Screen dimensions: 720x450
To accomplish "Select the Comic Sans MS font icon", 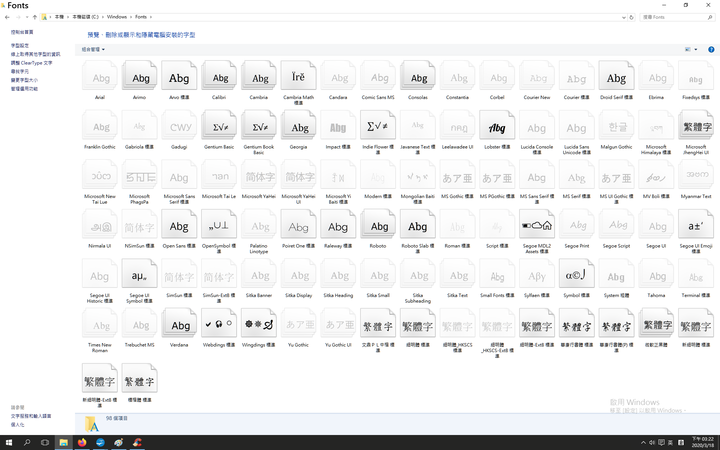I will point(378,76).
